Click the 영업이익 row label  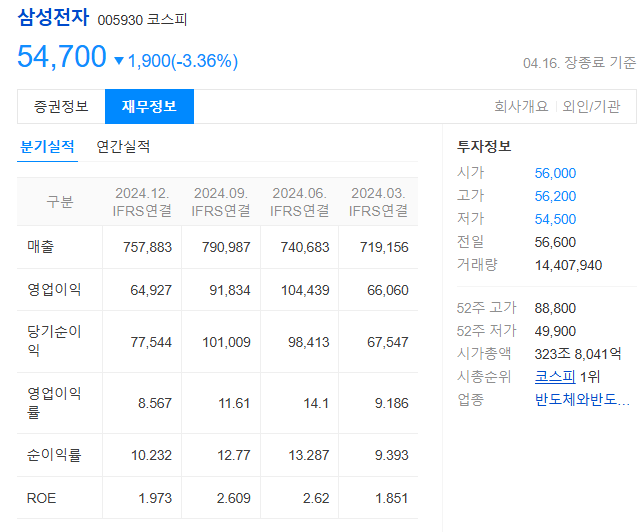pos(54,290)
